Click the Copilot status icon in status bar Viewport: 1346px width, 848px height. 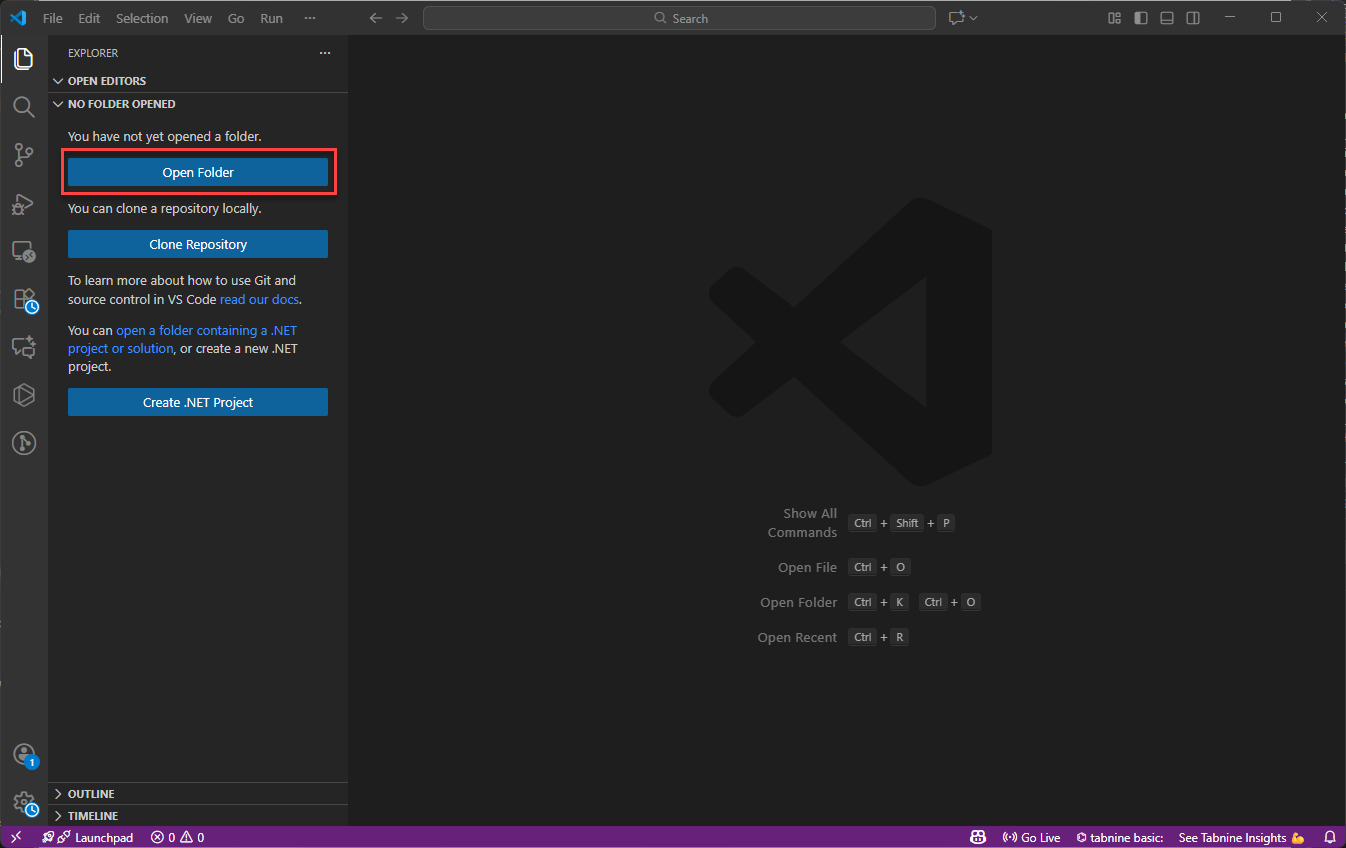pyautogui.click(x=978, y=837)
